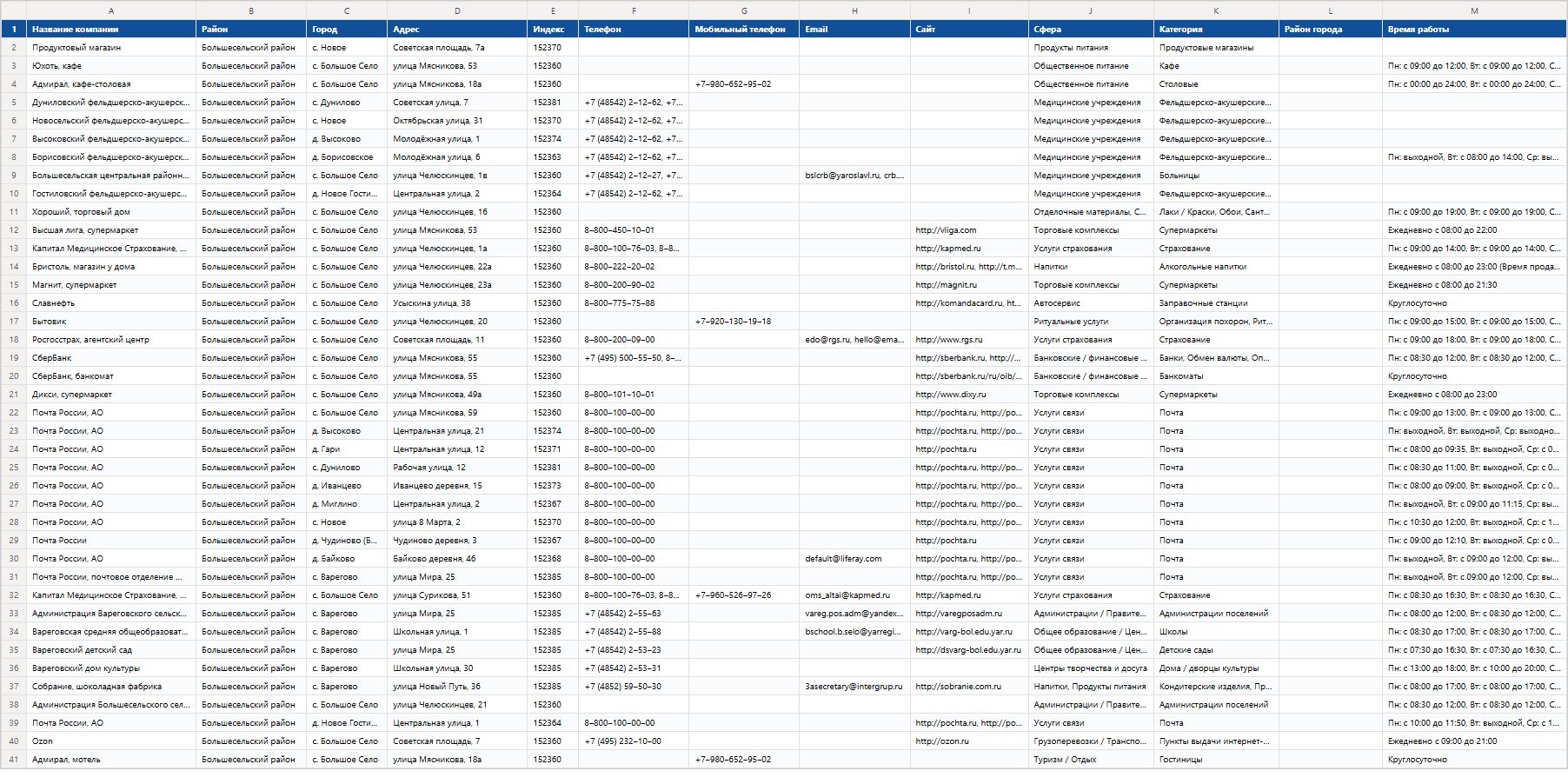The image size is (1568, 784).
Task: Select the 'Росгосстрах, агентский центр' cell
Action: point(111,340)
